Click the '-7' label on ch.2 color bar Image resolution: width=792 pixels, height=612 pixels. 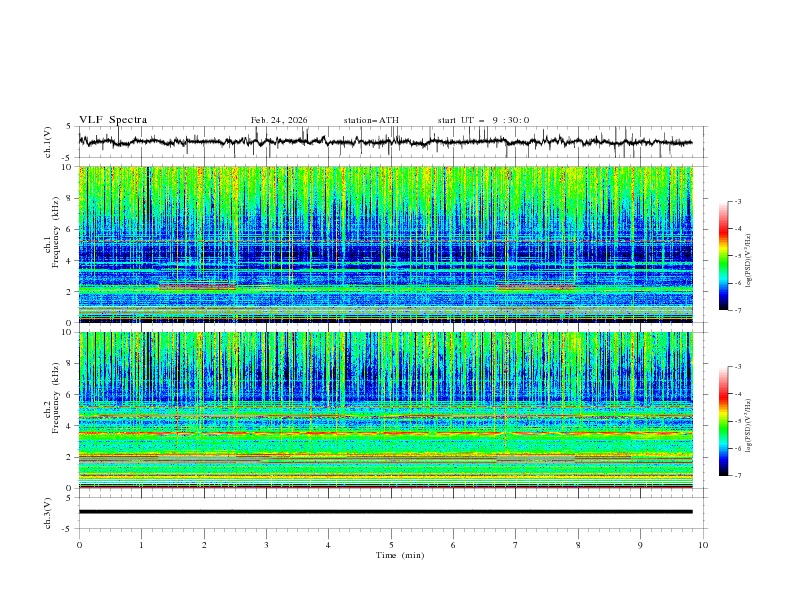738,476
